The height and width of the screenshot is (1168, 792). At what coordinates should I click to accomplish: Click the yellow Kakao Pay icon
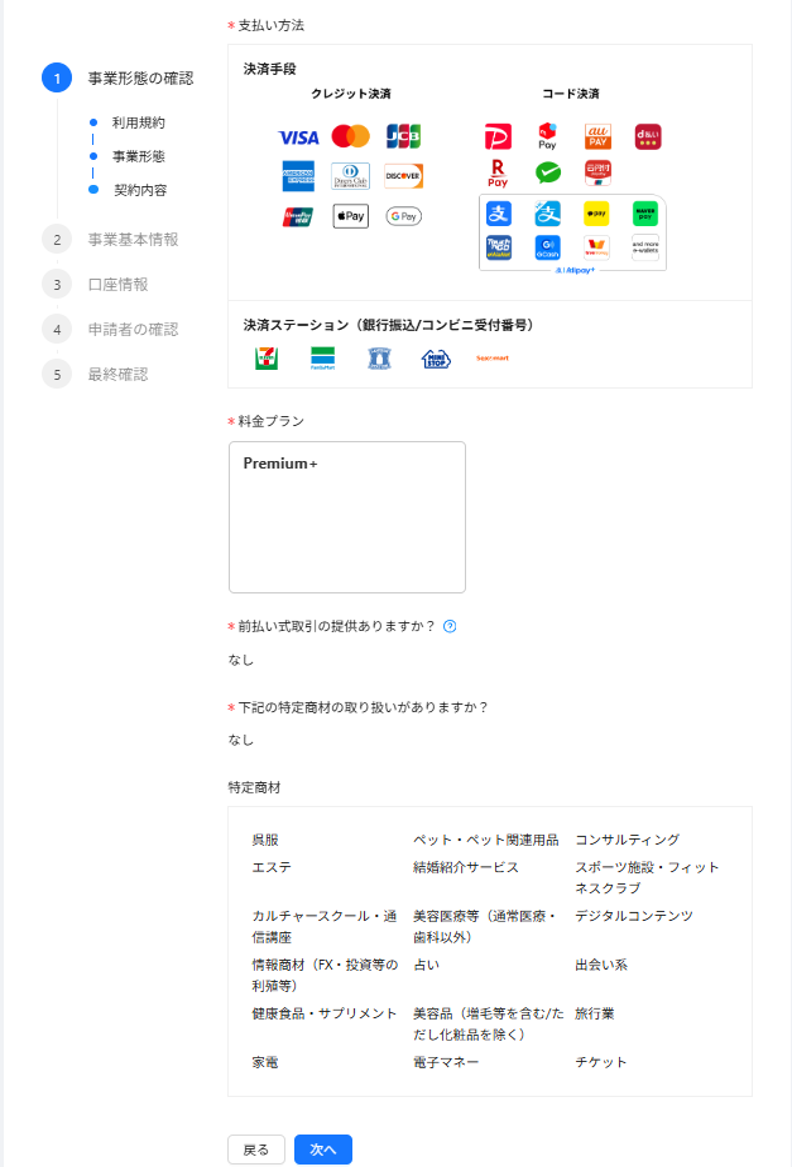[x=596, y=214]
